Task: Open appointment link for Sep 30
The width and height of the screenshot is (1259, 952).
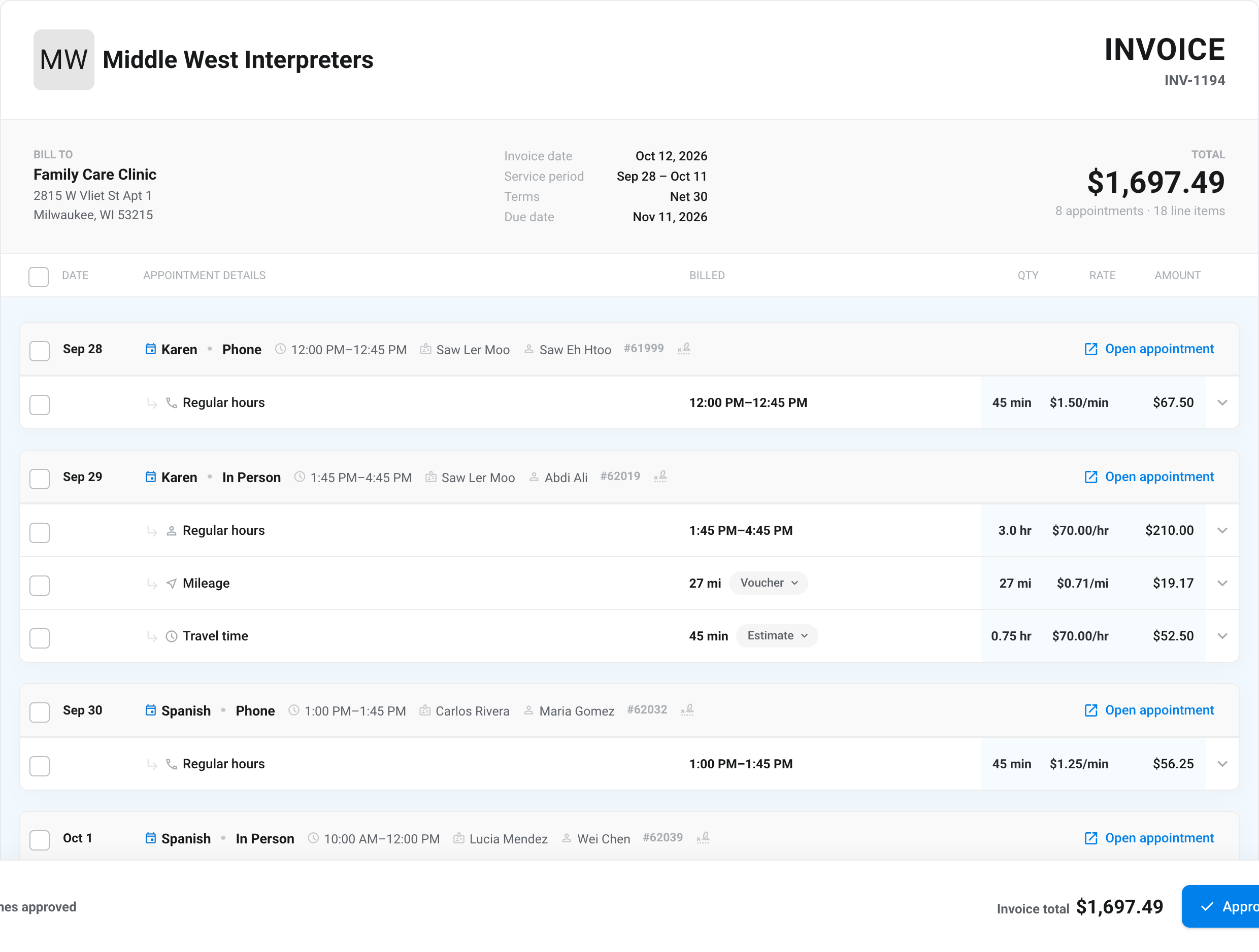Action: 1149,710
